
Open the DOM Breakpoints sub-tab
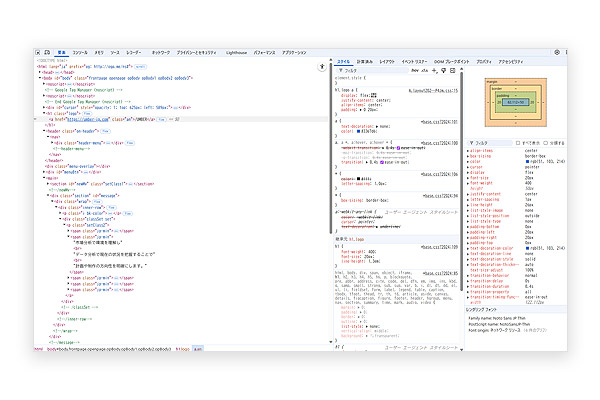coord(452,62)
